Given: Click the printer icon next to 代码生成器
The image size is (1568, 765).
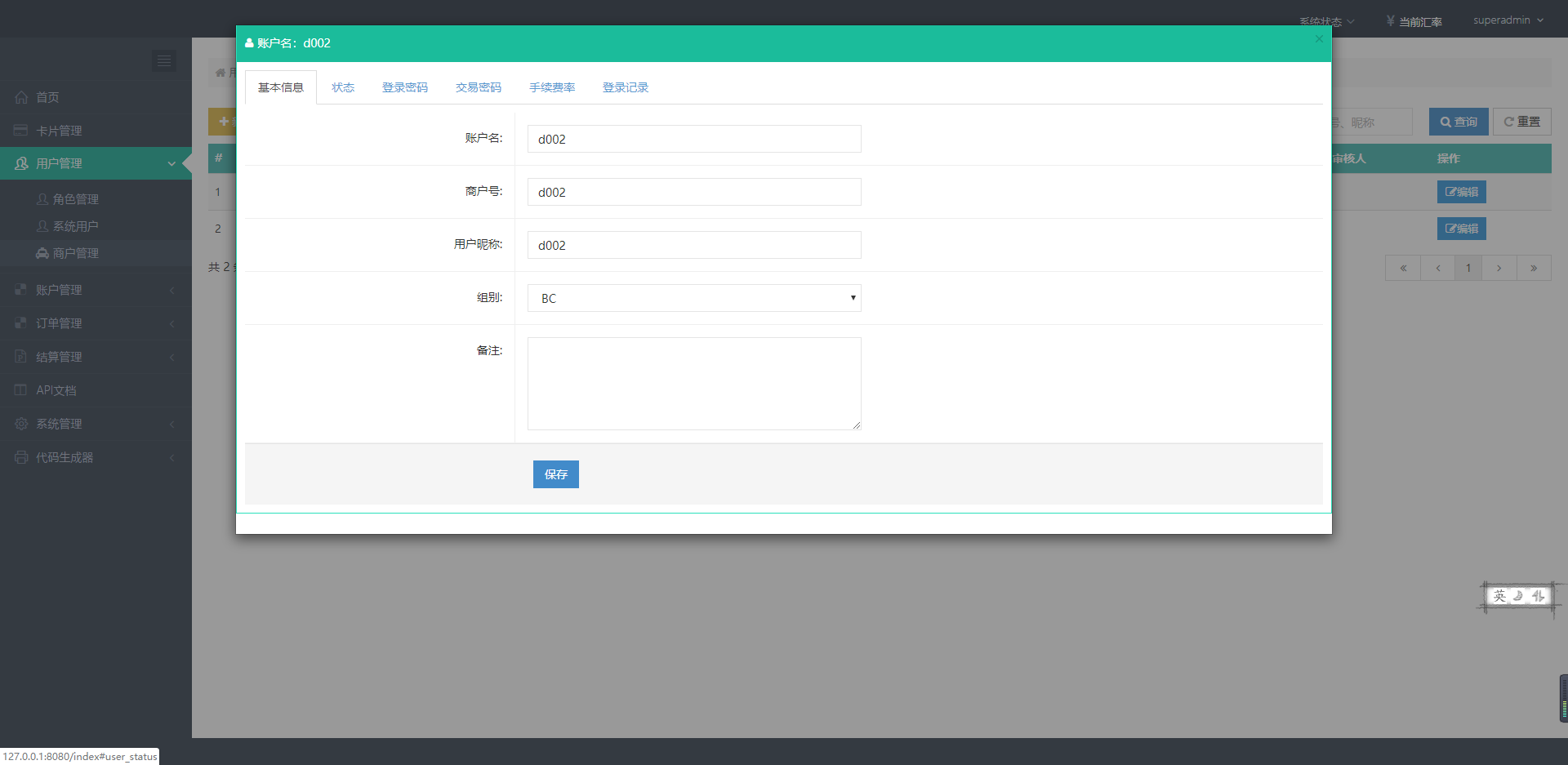Looking at the screenshot, I should click(x=21, y=457).
